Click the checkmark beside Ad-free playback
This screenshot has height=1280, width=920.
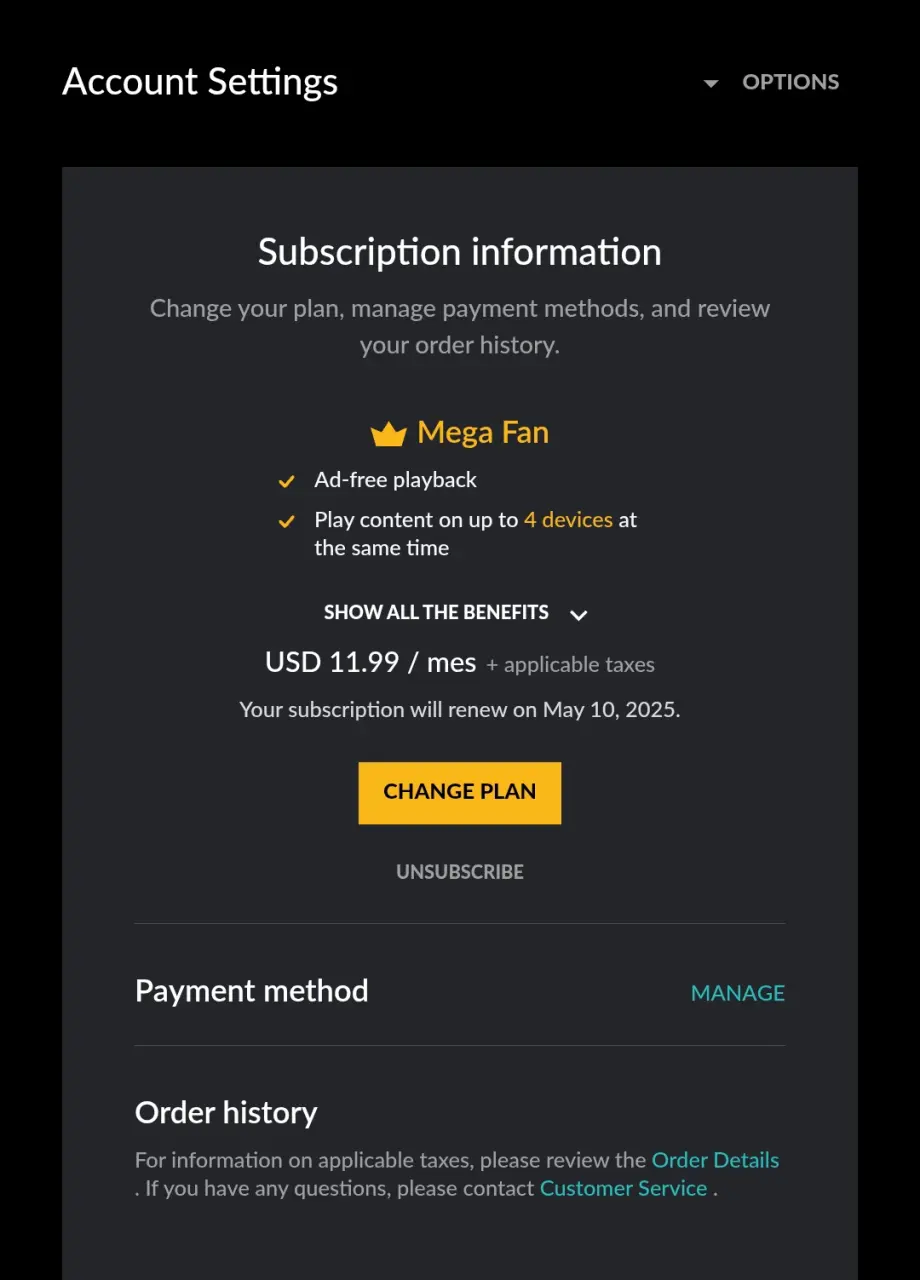(x=286, y=481)
